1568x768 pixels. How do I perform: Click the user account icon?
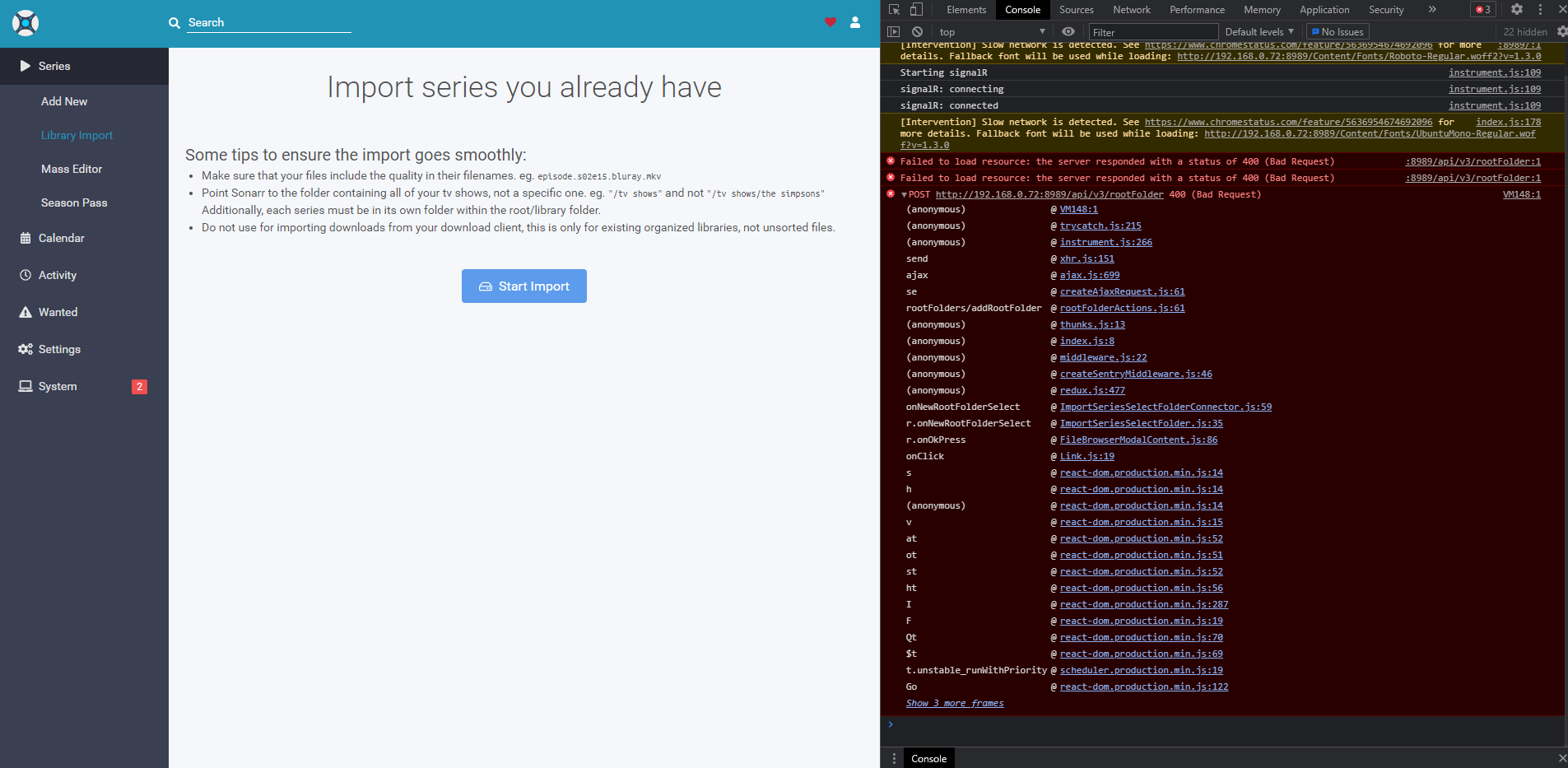854,22
